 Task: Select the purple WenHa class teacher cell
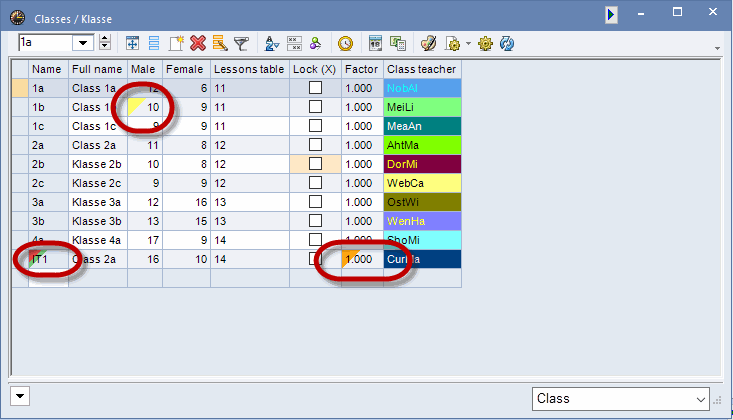point(423,221)
